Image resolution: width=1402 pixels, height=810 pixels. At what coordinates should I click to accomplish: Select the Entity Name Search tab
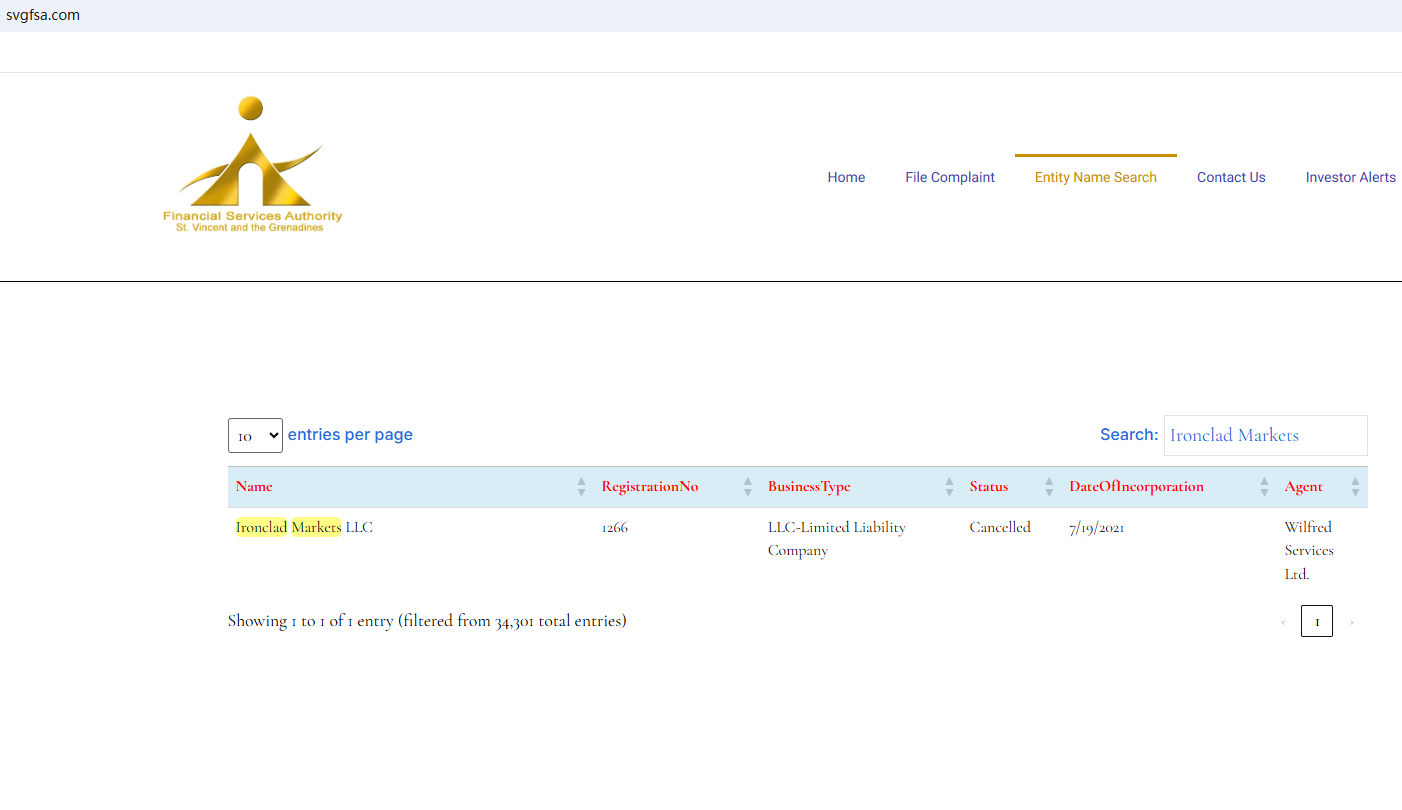[x=1095, y=177]
